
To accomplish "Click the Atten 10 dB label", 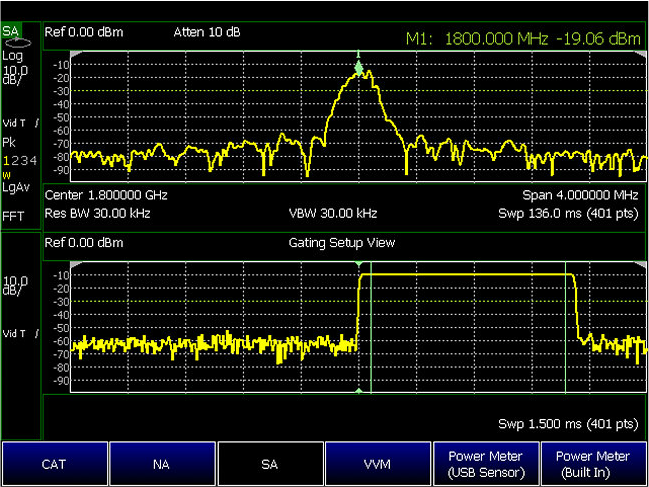I will pos(204,32).
